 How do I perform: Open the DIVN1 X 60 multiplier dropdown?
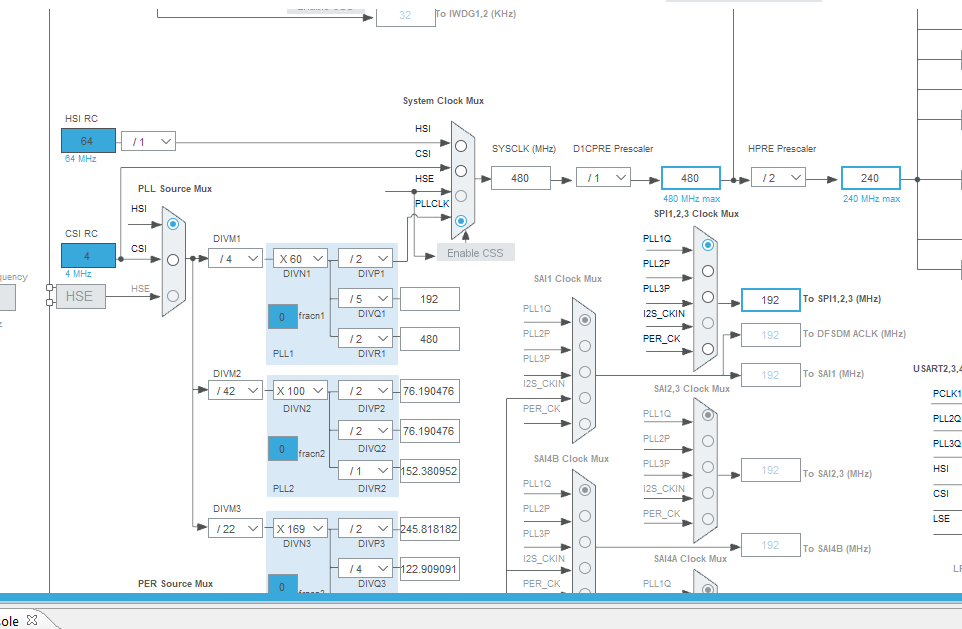click(298, 258)
